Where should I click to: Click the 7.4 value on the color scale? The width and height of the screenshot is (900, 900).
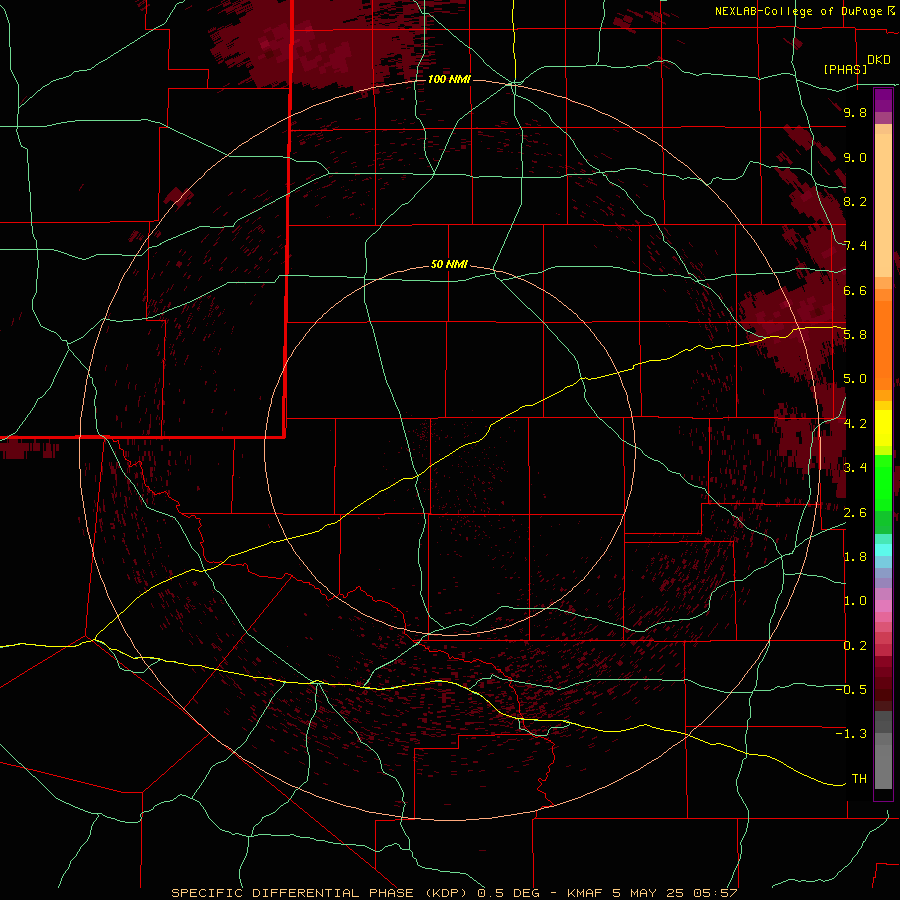(855, 246)
